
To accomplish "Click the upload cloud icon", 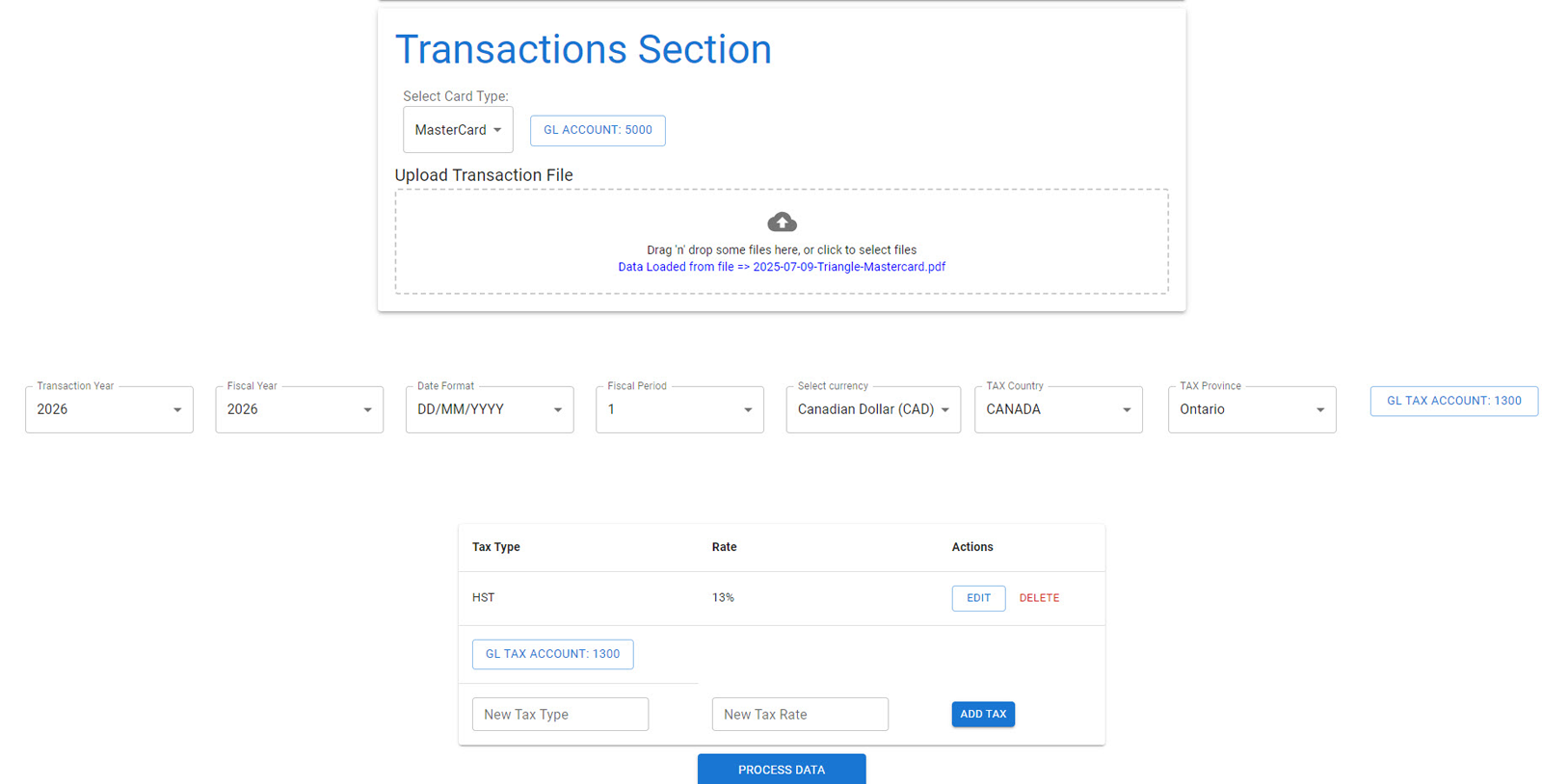I will [x=782, y=222].
